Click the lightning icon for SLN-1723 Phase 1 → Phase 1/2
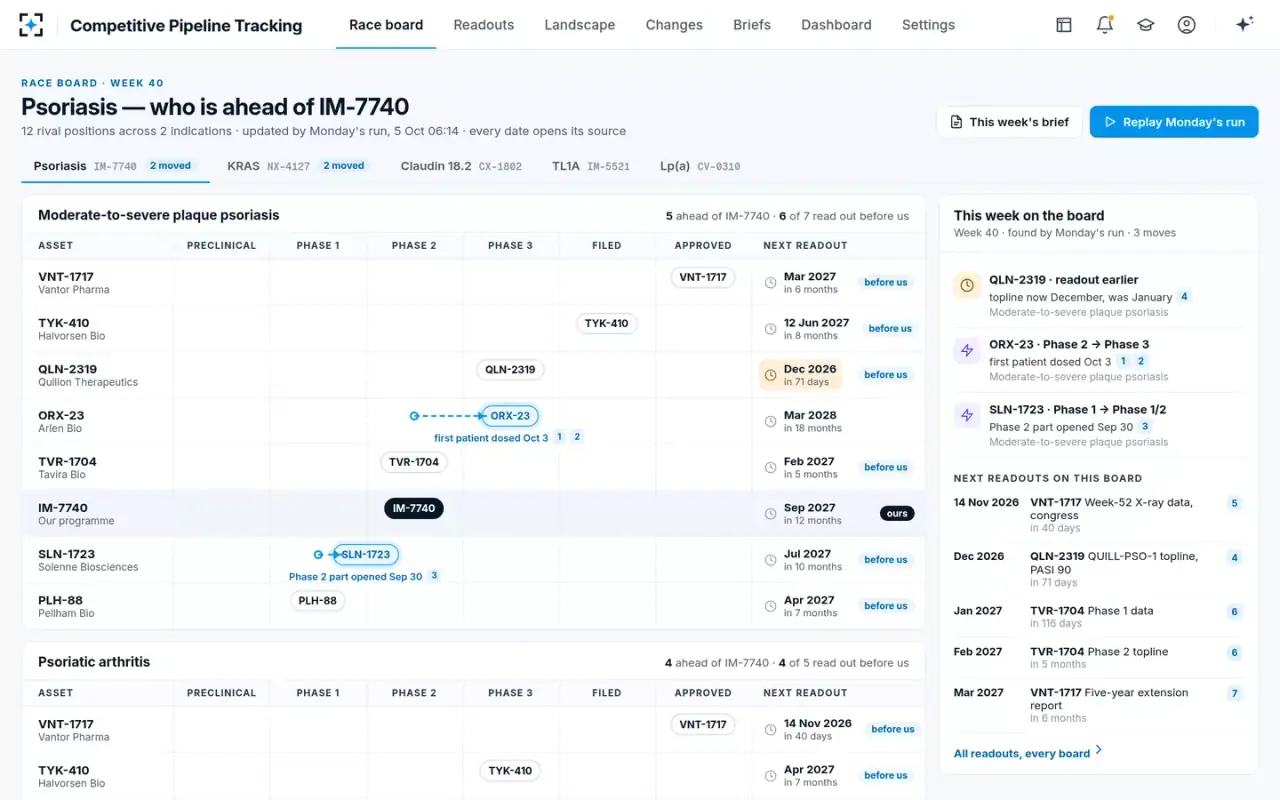This screenshot has height=800, width=1280. coord(967,416)
